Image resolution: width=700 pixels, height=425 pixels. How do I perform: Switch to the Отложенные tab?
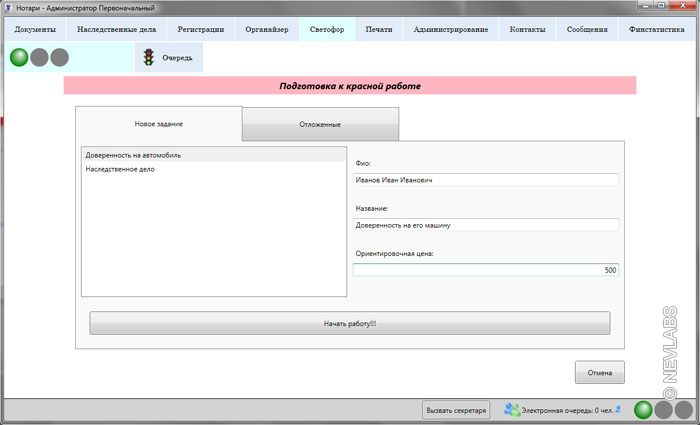pyautogui.click(x=320, y=124)
